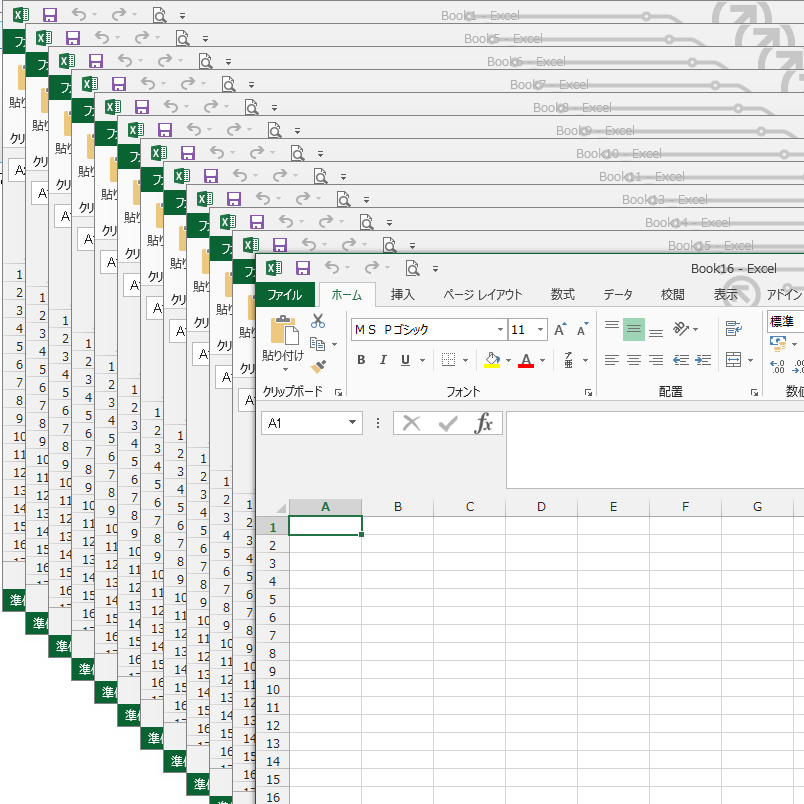
Task: Switch to the データ tab
Action: tap(618, 294)
